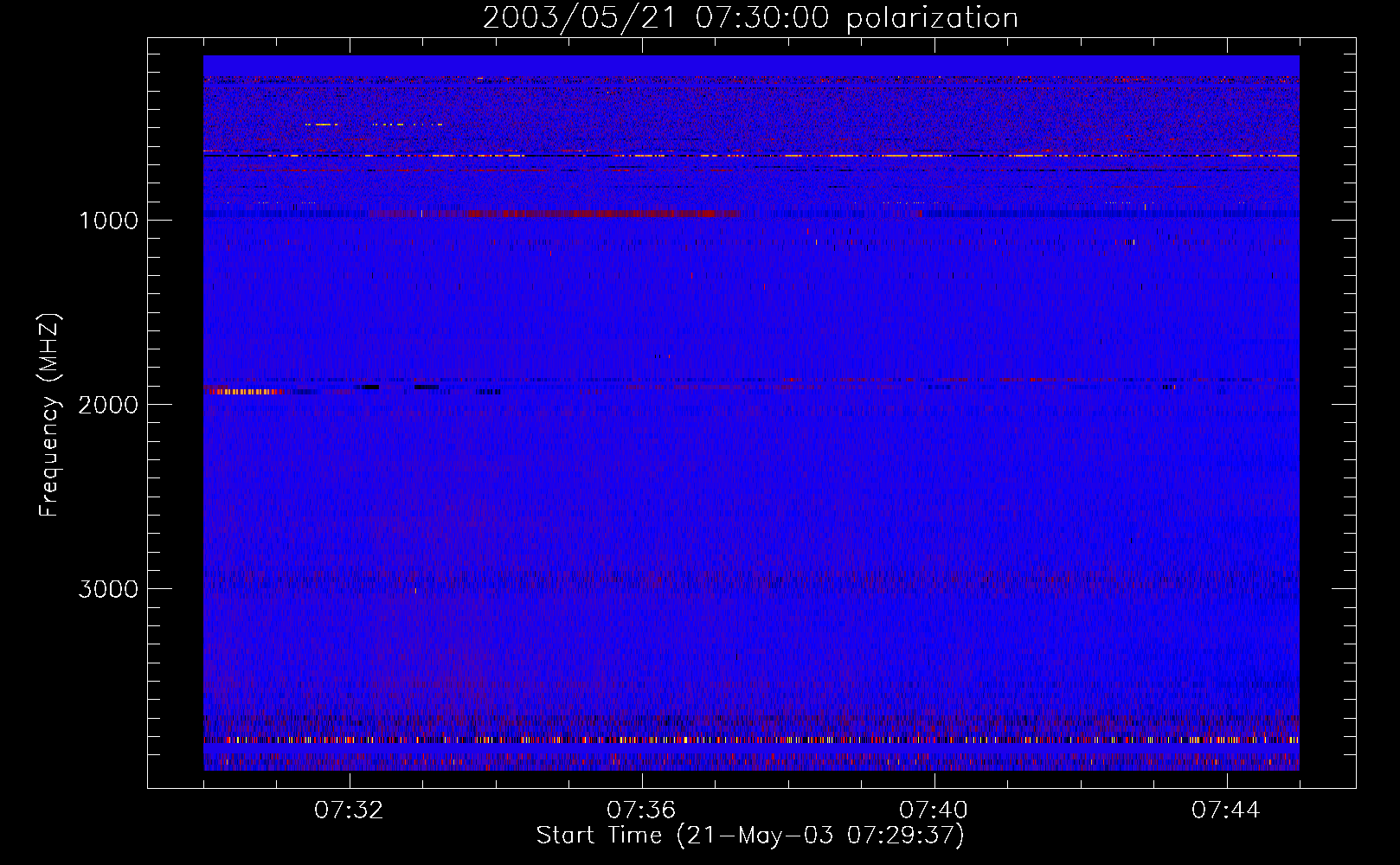Click the 1000 frequency tick label

click(108, 221)
